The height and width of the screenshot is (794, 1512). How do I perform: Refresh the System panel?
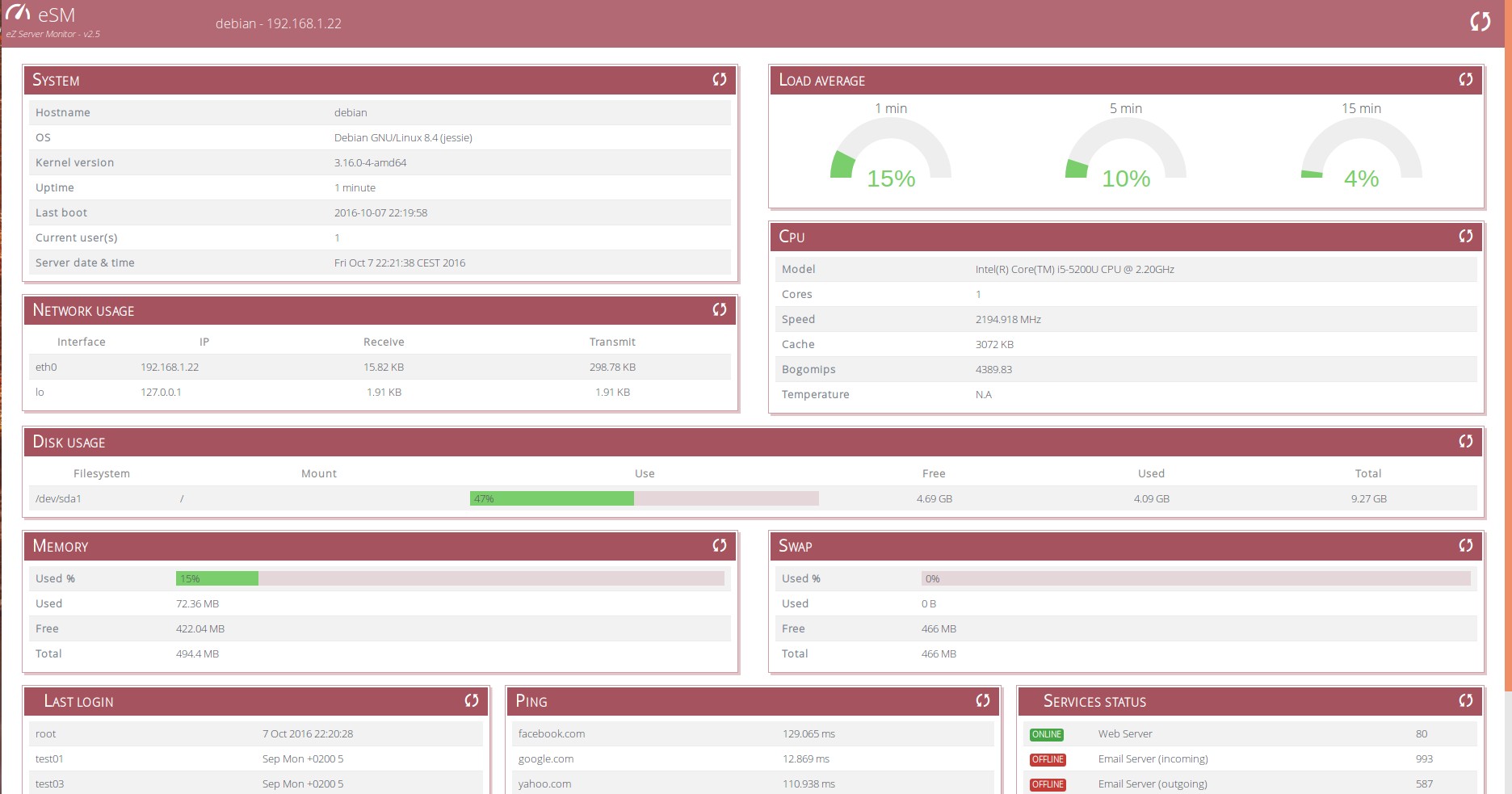(719, 79)
